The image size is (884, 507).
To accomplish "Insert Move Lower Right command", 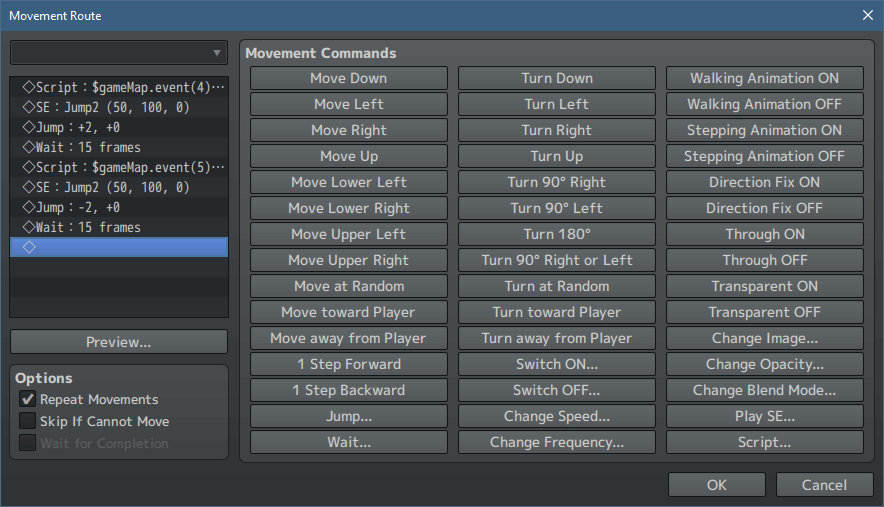I will [x=349, y=208].
